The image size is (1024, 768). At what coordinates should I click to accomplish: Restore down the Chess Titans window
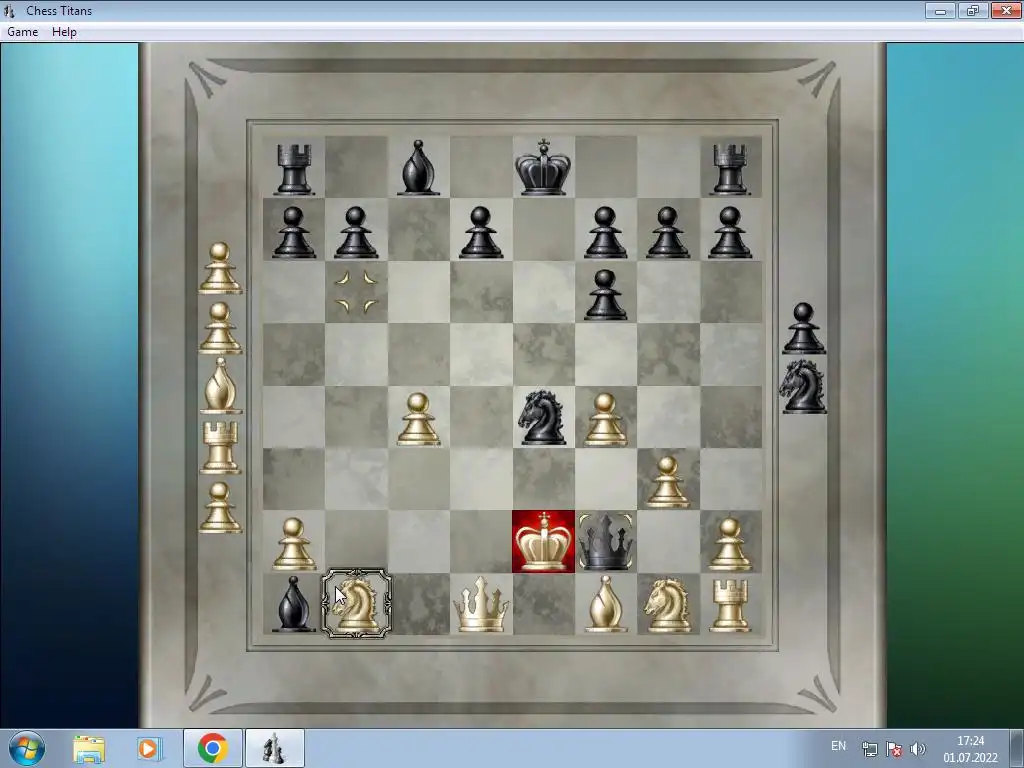(972, 10)
